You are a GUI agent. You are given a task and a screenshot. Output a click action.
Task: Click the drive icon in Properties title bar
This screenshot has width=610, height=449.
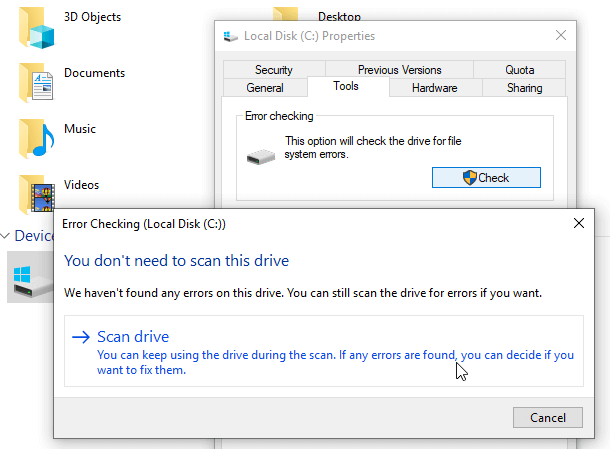(x=230, y=36)
